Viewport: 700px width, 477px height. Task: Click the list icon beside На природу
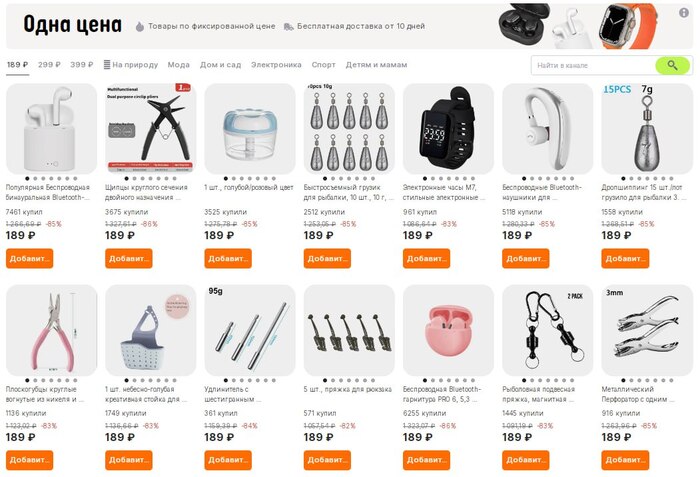coord(107,65)
